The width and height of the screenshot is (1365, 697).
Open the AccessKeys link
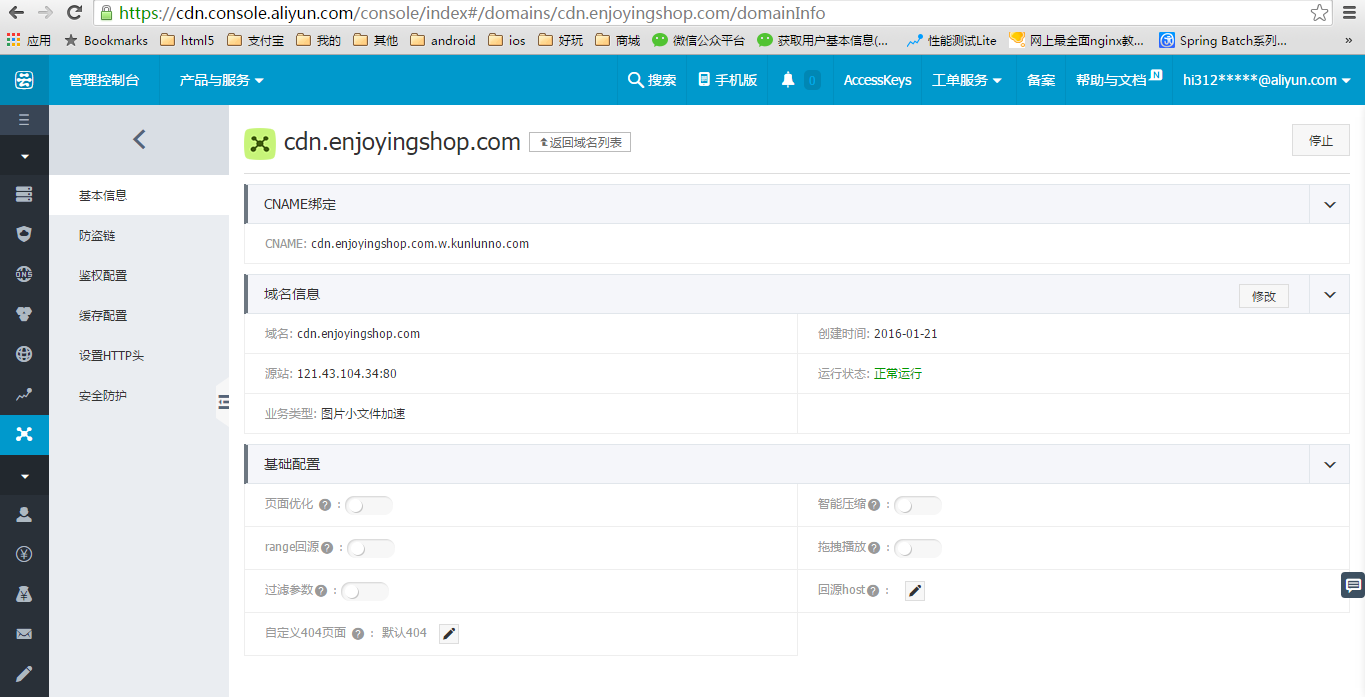pyautogui.click(x=877, y=80)
